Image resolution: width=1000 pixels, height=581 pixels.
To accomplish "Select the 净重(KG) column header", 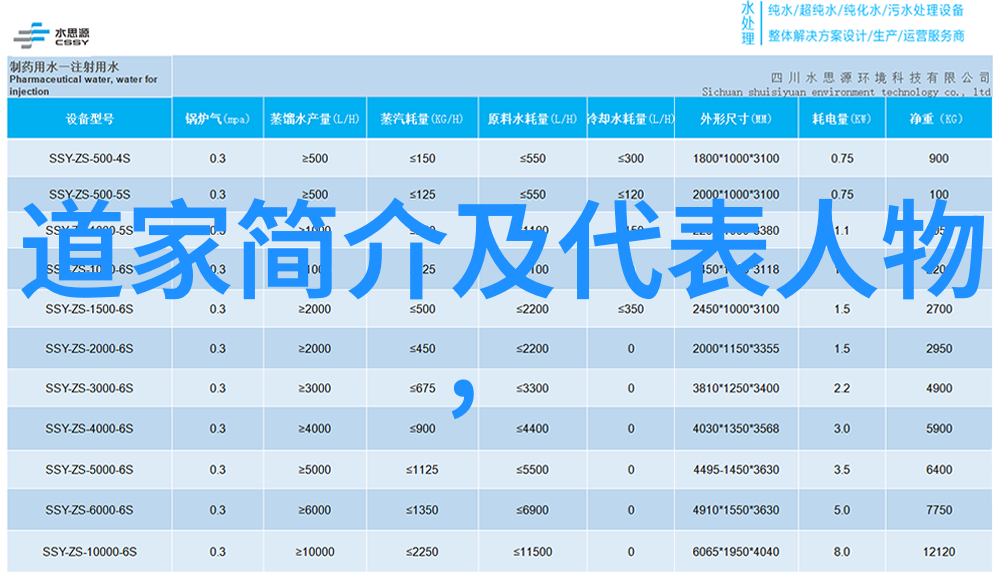I will 937,118.
